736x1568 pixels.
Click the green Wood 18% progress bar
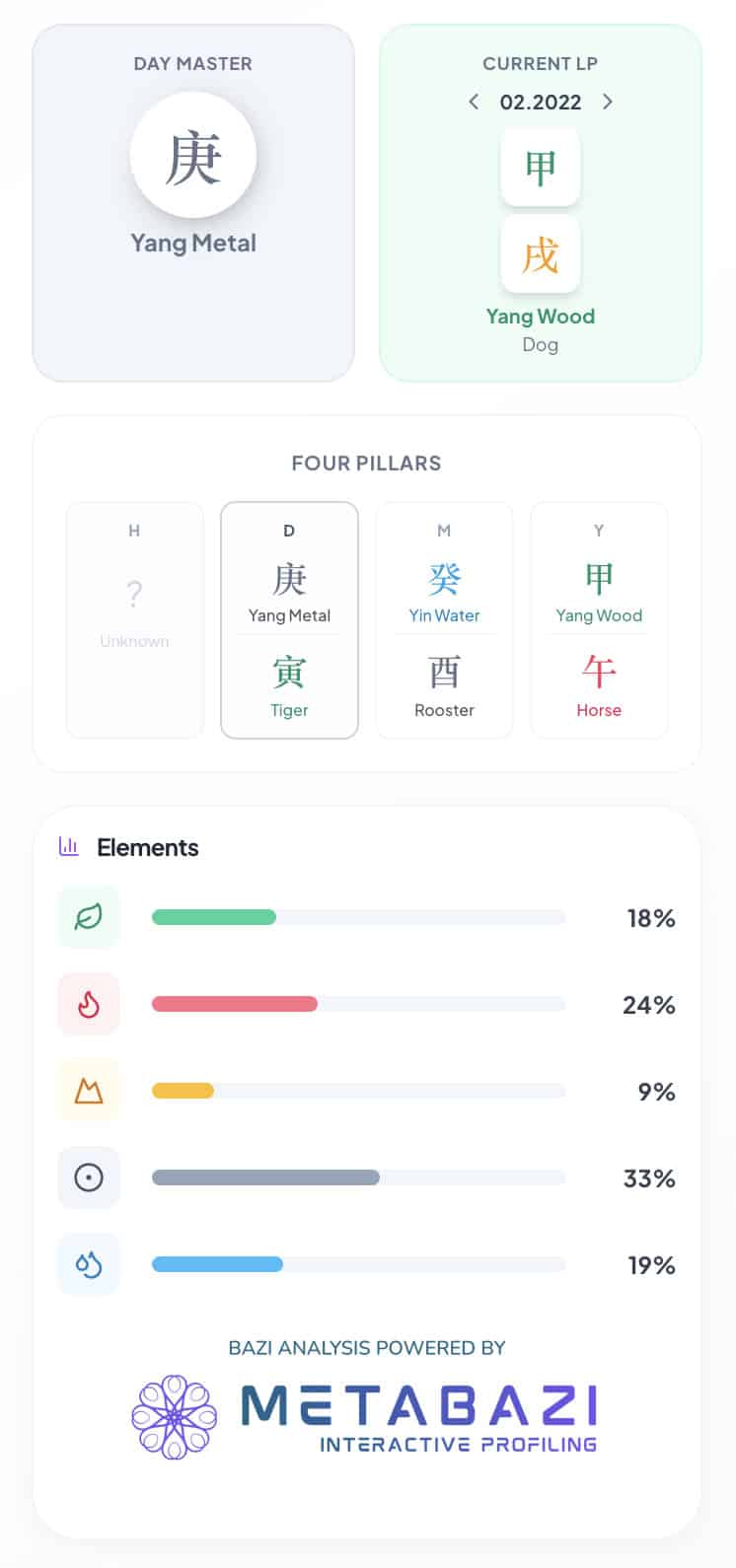tap(214, 917)
